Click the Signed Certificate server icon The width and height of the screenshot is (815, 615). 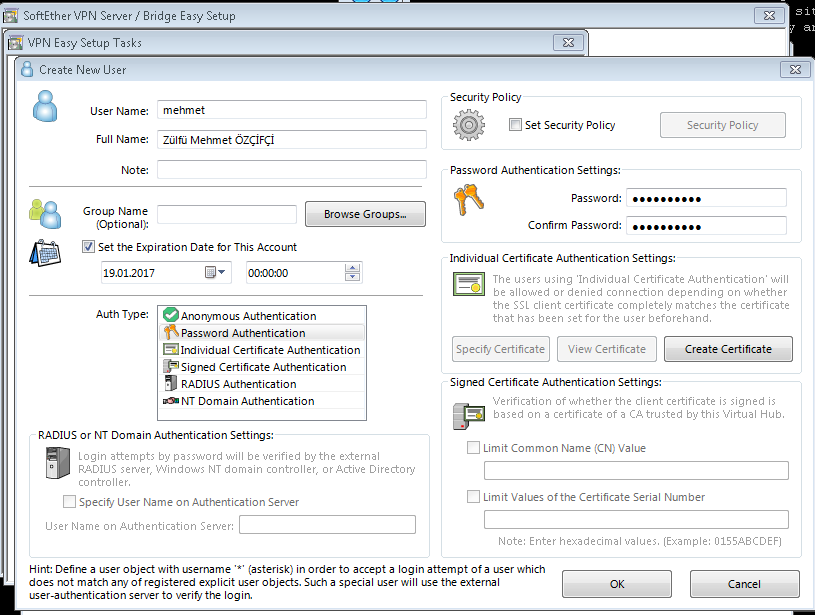(469, 416)
